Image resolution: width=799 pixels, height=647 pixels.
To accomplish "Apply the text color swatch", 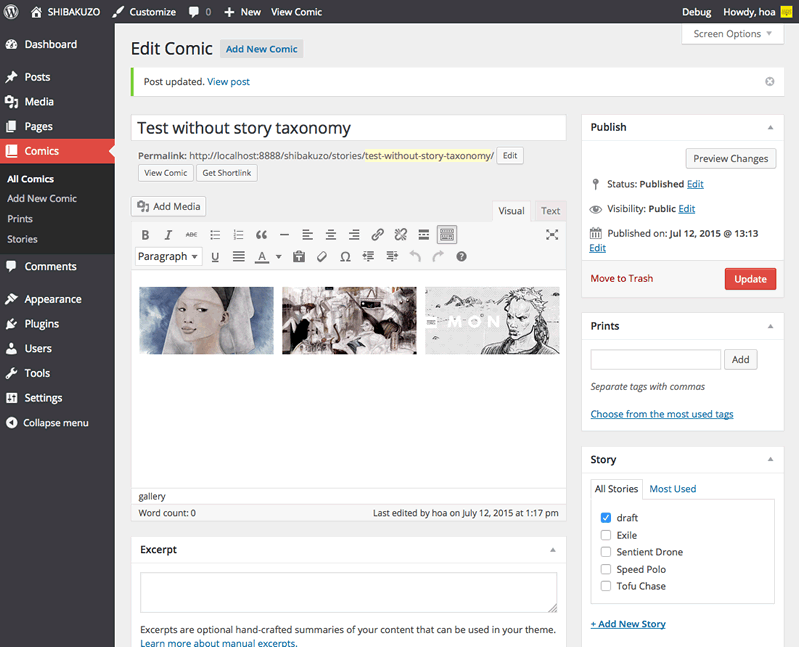I will pos(262,257).
